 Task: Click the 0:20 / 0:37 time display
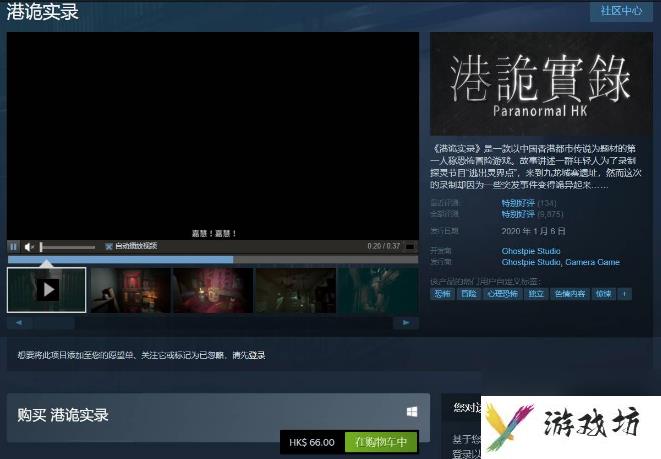(383, 246)
